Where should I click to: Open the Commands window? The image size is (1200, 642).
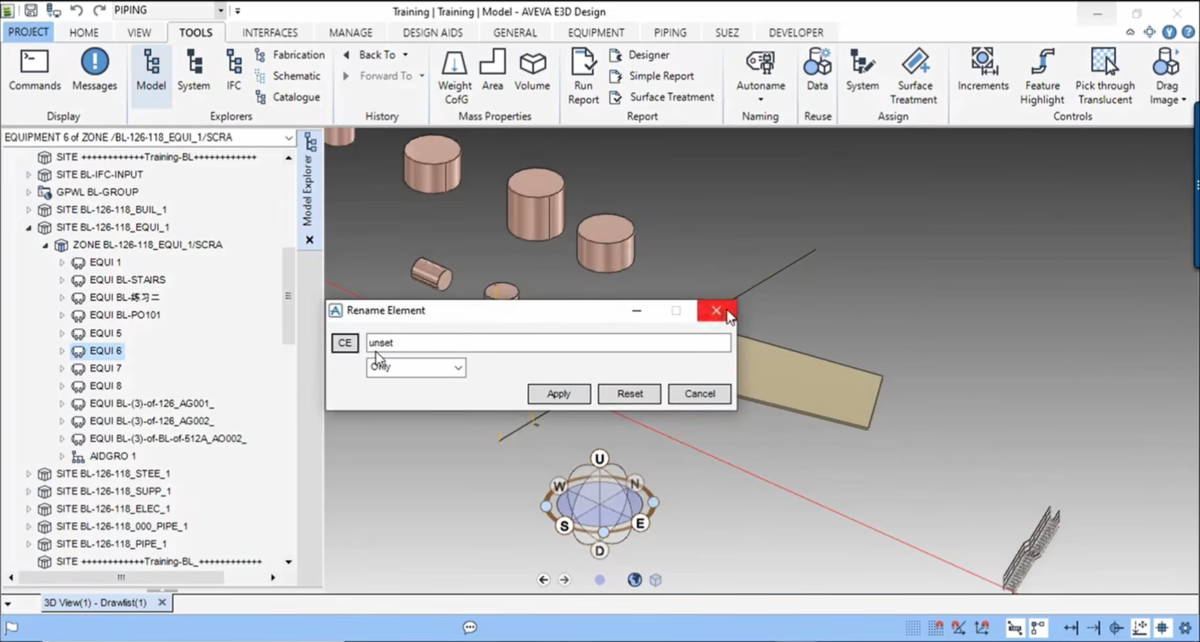35,70
